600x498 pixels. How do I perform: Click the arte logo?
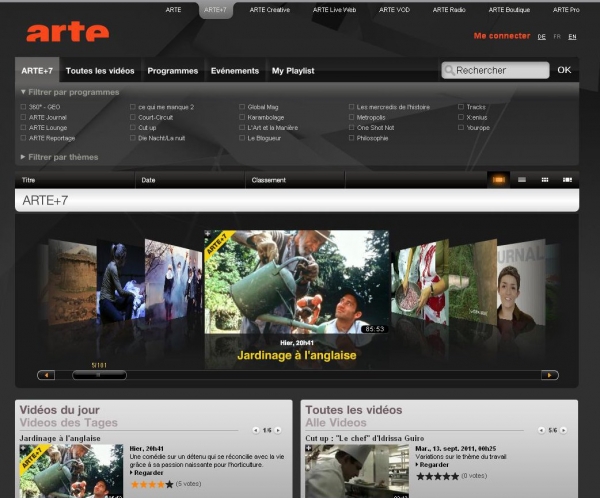68,32
